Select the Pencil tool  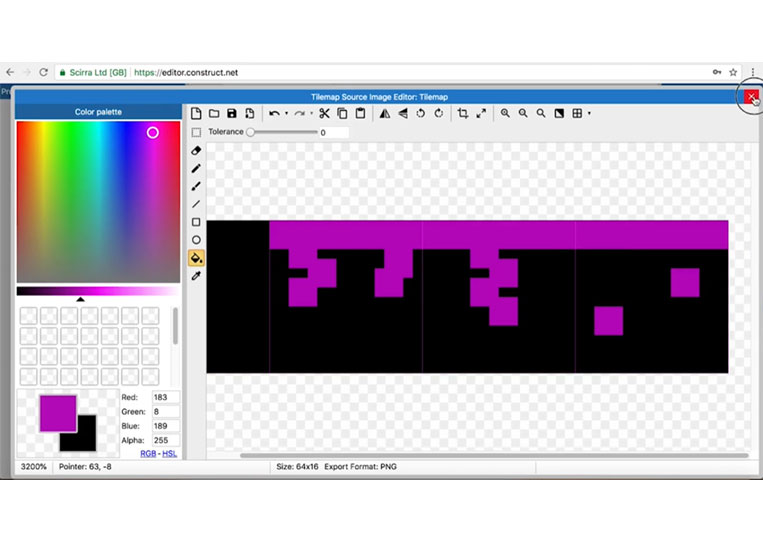(x=196, y=168)
